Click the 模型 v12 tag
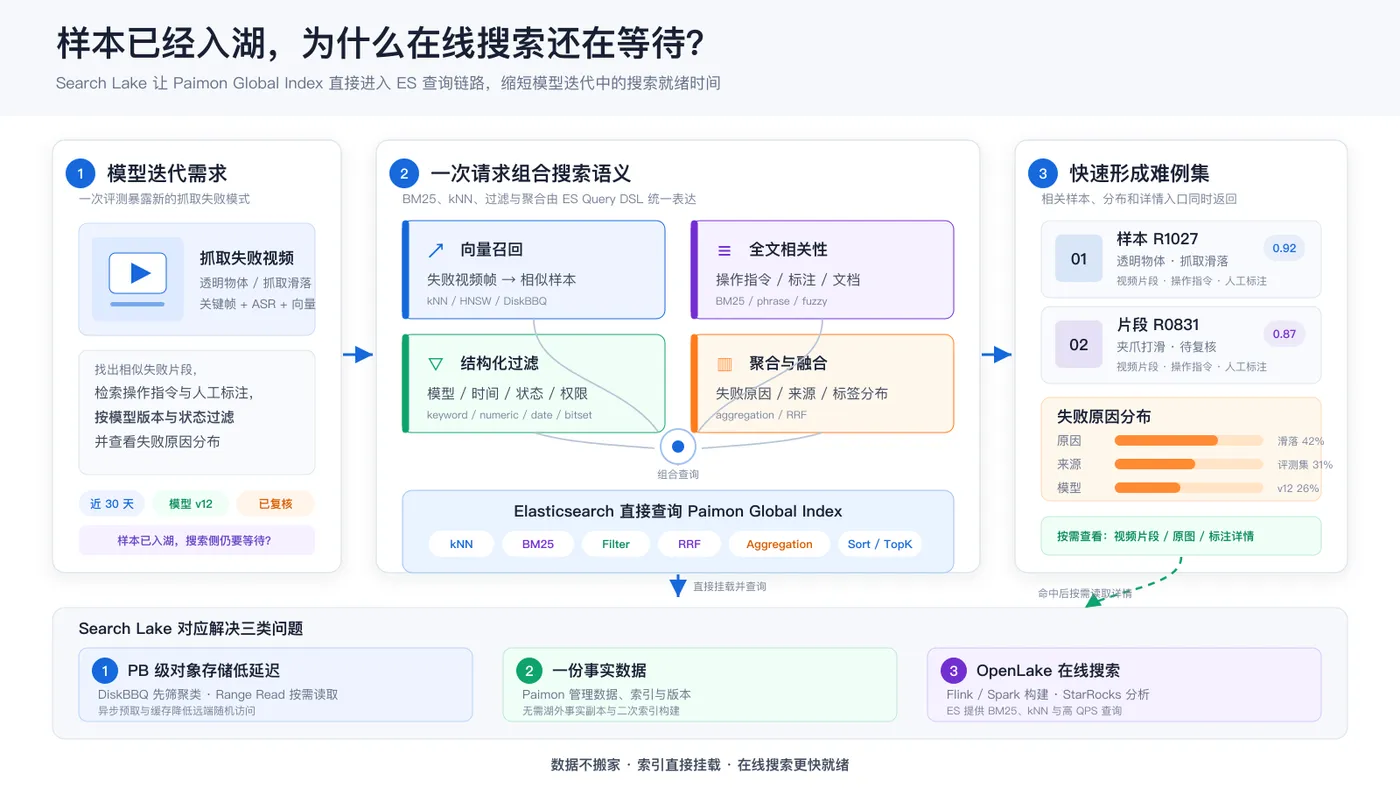The image size is (1400, 788). (x=190, y=504)
